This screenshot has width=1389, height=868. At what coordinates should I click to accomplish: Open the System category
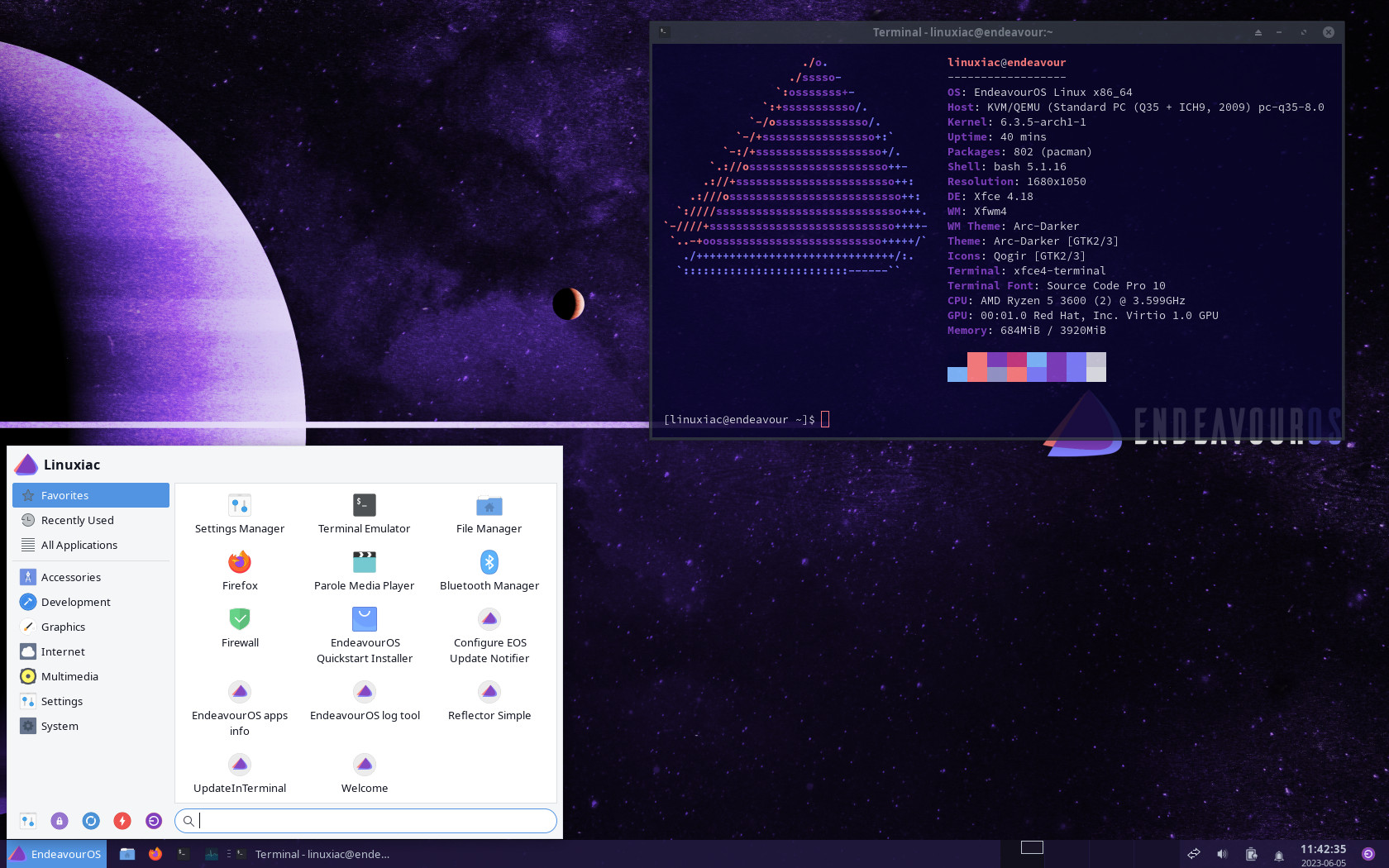tap(91, 726)
